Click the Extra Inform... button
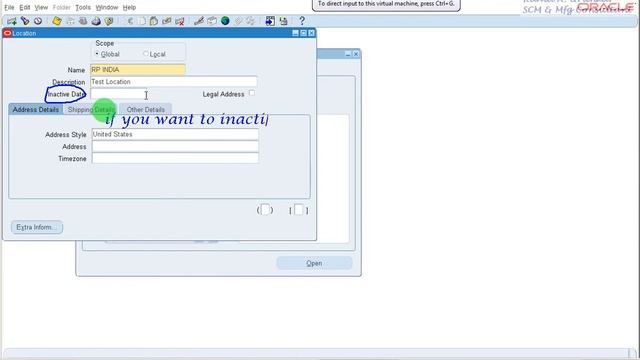The height and width of the screenshot is (360, 640). click(x=37, y=227)
